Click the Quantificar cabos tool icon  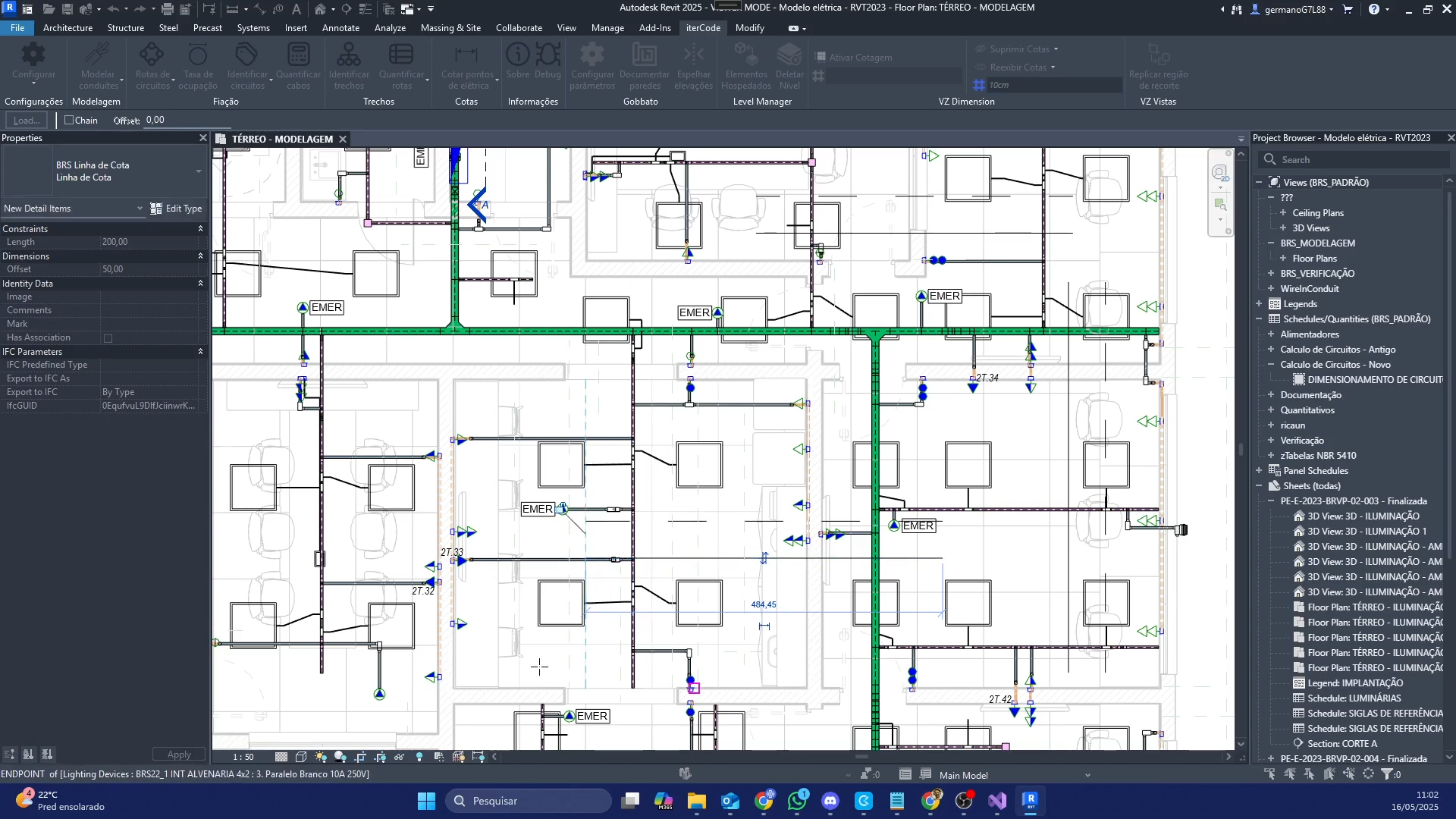(298, 55)
